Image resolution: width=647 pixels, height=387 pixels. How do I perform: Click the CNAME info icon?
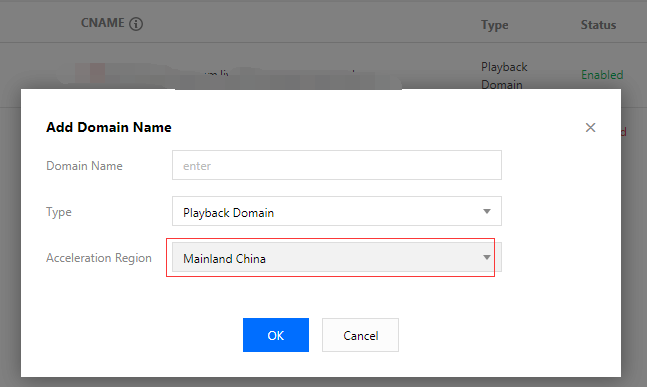[136, 24]
